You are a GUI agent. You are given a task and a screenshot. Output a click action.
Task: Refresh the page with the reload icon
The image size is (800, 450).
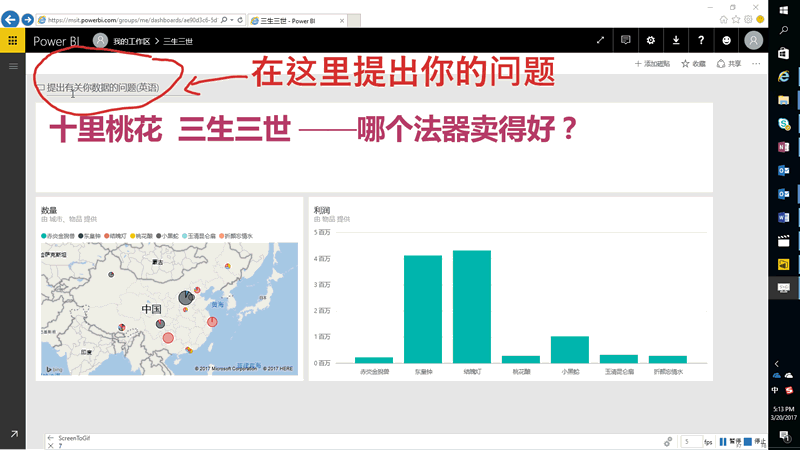click(240, 20)
